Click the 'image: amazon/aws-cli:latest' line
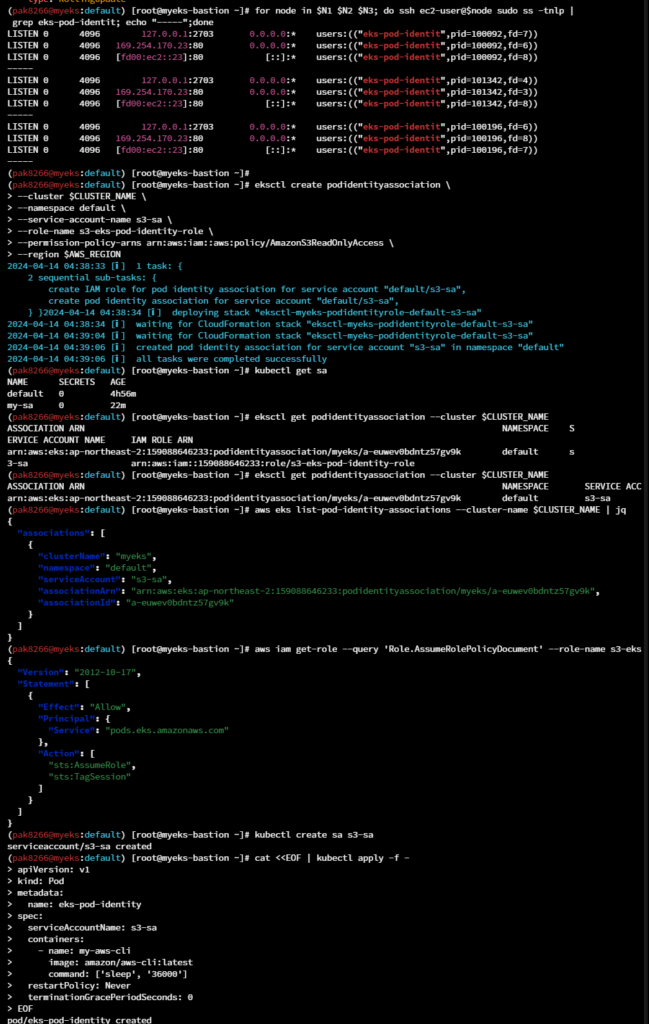Screen dimensions: 649x1024 120,963
